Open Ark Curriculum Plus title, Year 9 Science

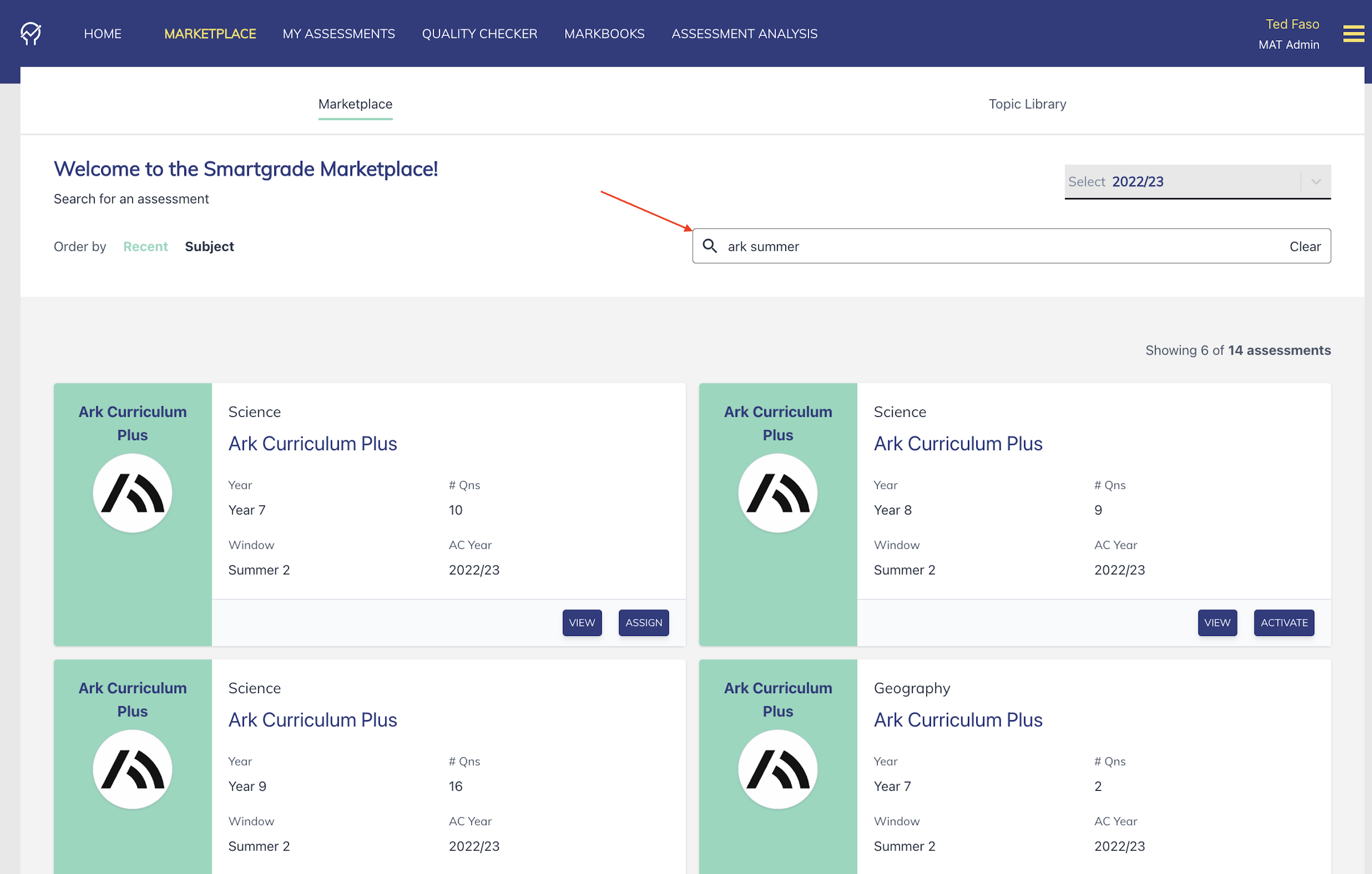tap(313, 720)
